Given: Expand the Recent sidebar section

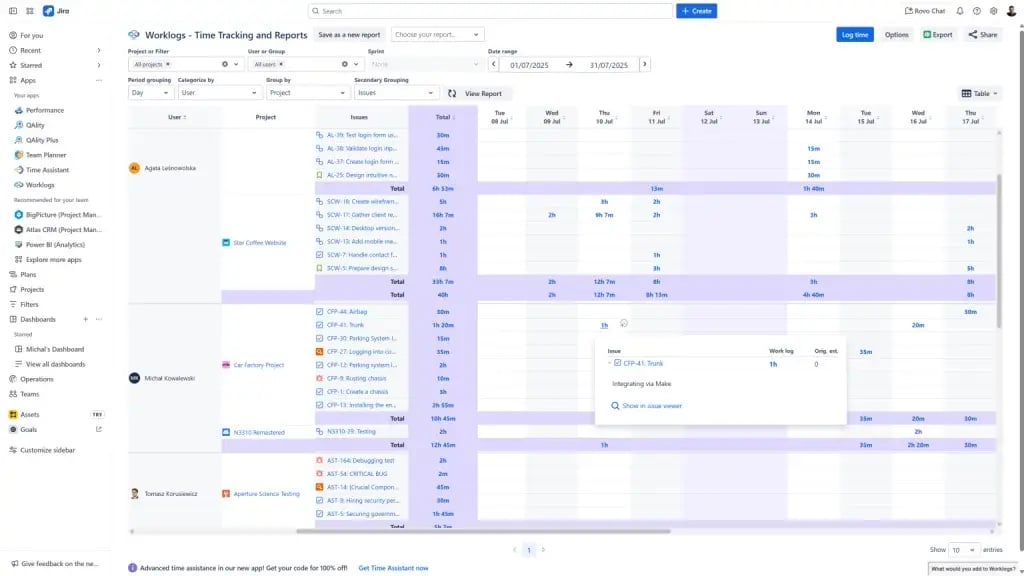Looking at the screenshot, I should pos(98,50).
